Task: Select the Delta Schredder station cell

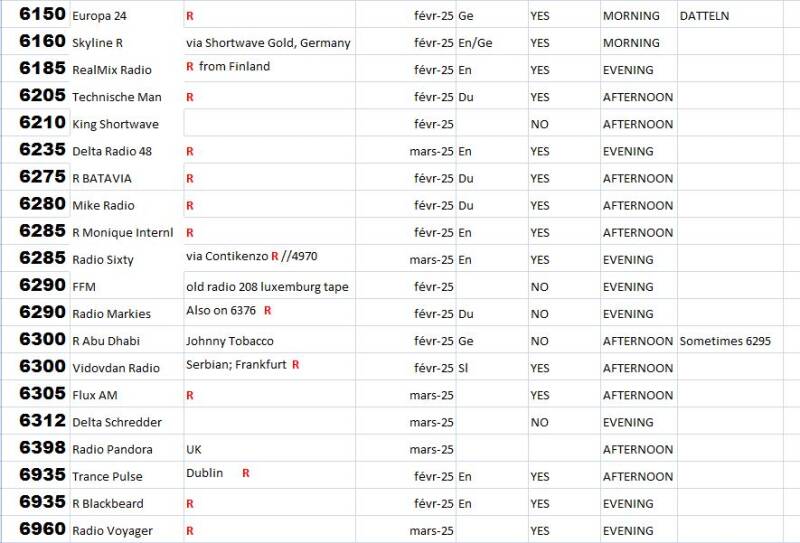Action: [x=116, y=422]
